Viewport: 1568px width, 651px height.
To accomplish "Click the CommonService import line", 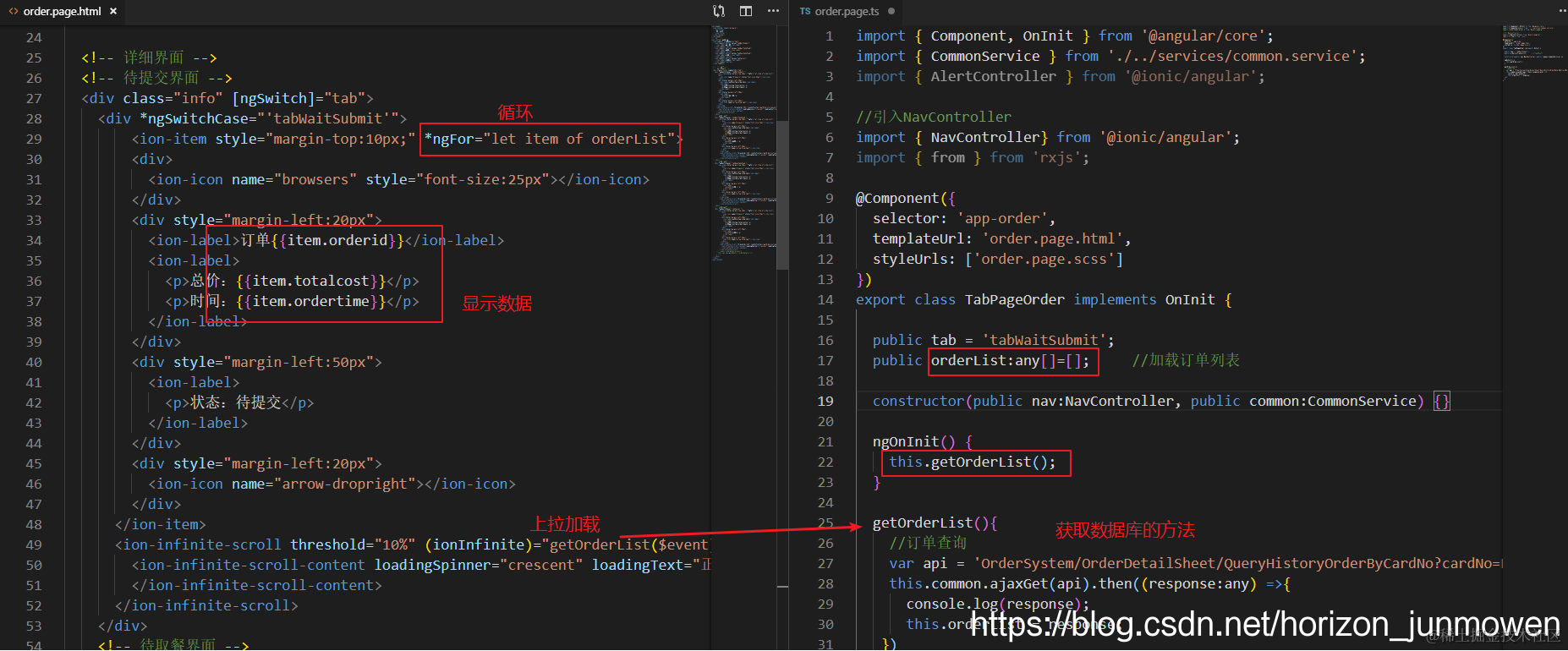I will tap(1110, 56).
